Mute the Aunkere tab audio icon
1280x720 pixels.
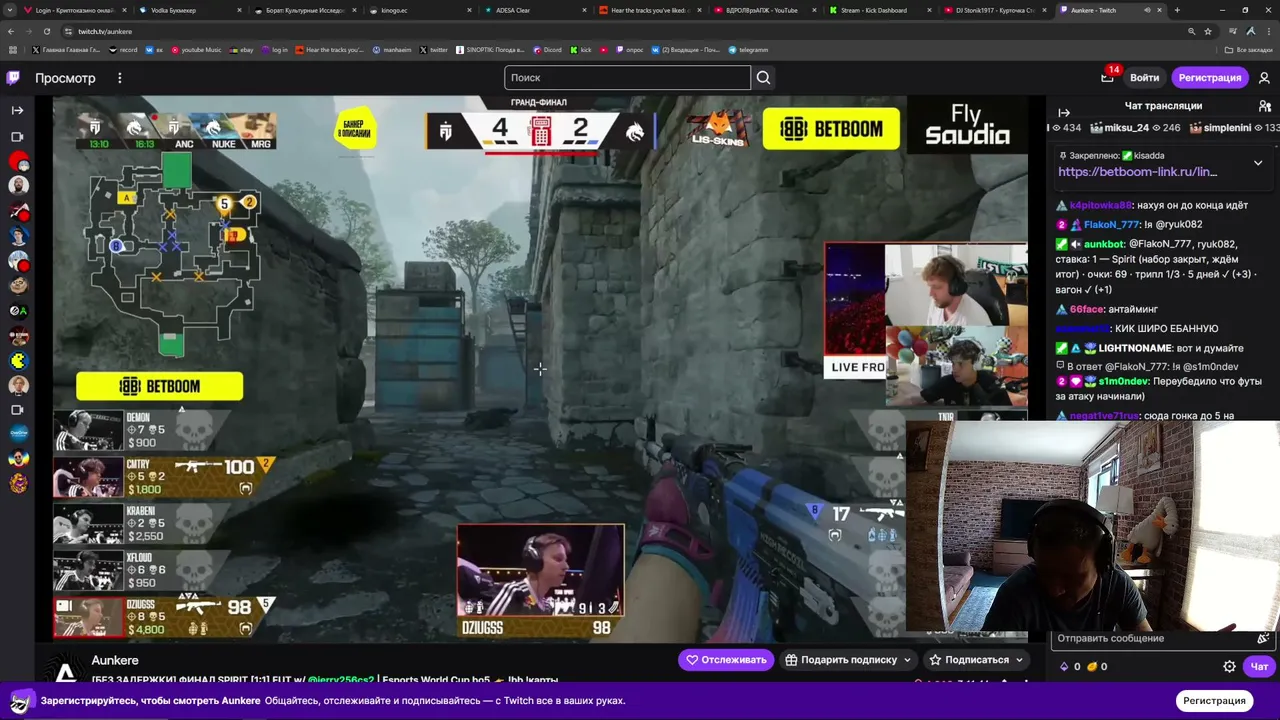(x=1147, y=10)
